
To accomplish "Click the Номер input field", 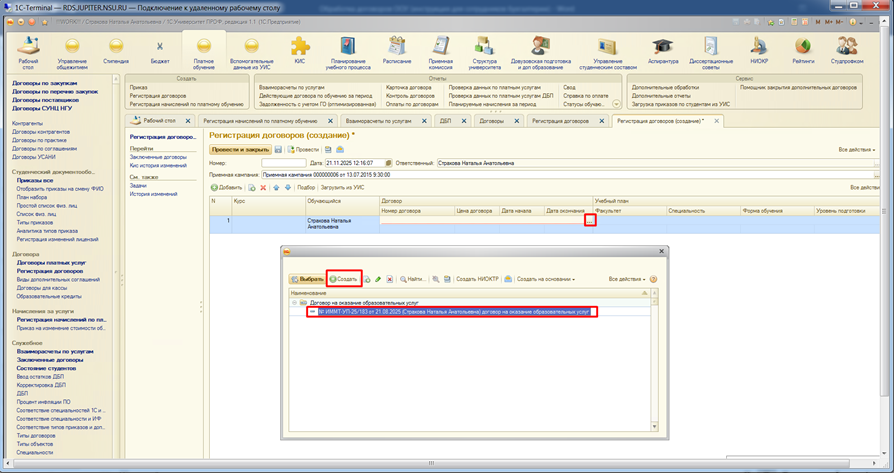I will coord(283,162).
